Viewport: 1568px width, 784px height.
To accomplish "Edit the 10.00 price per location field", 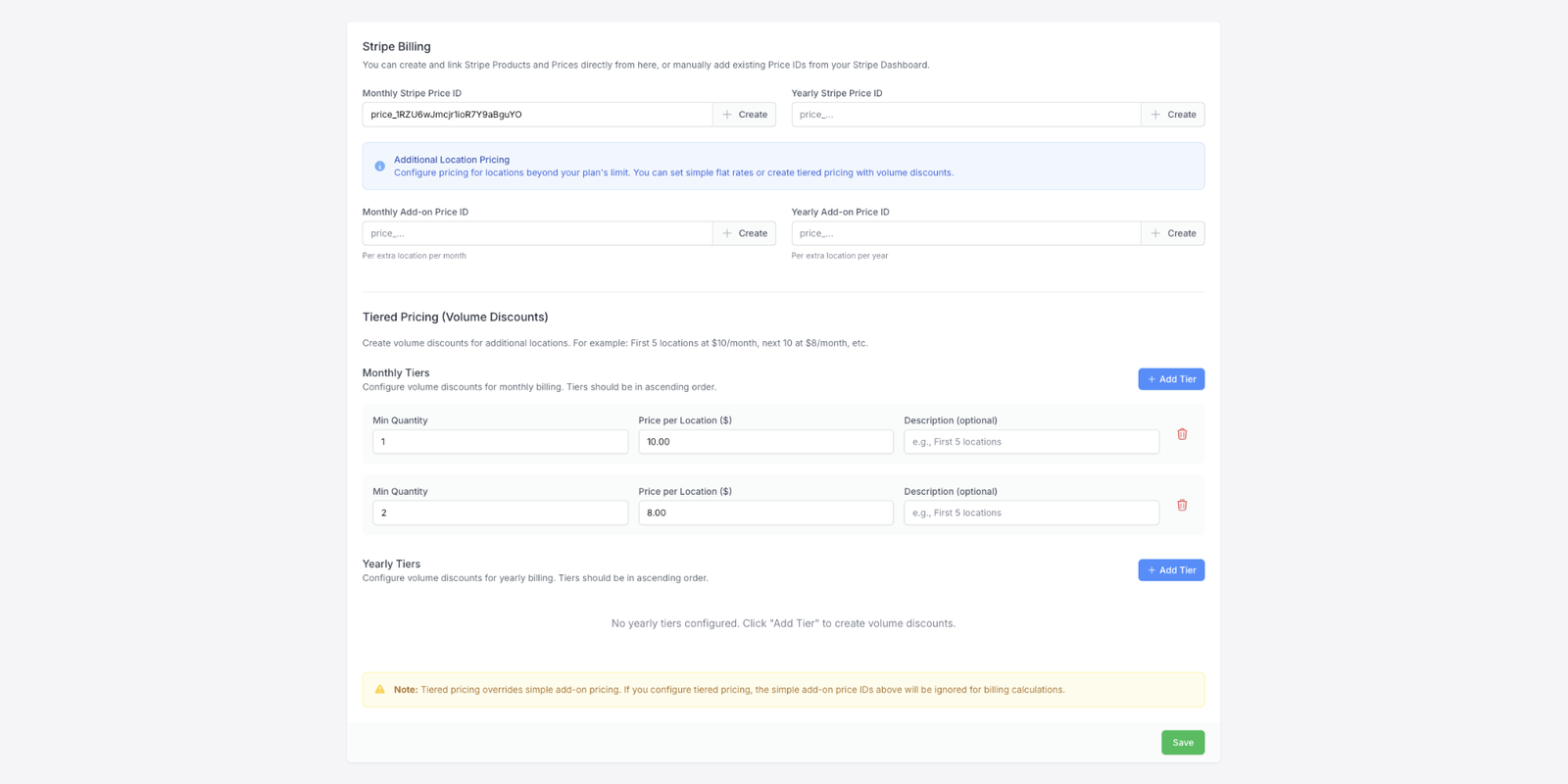I will click(765, 442).
